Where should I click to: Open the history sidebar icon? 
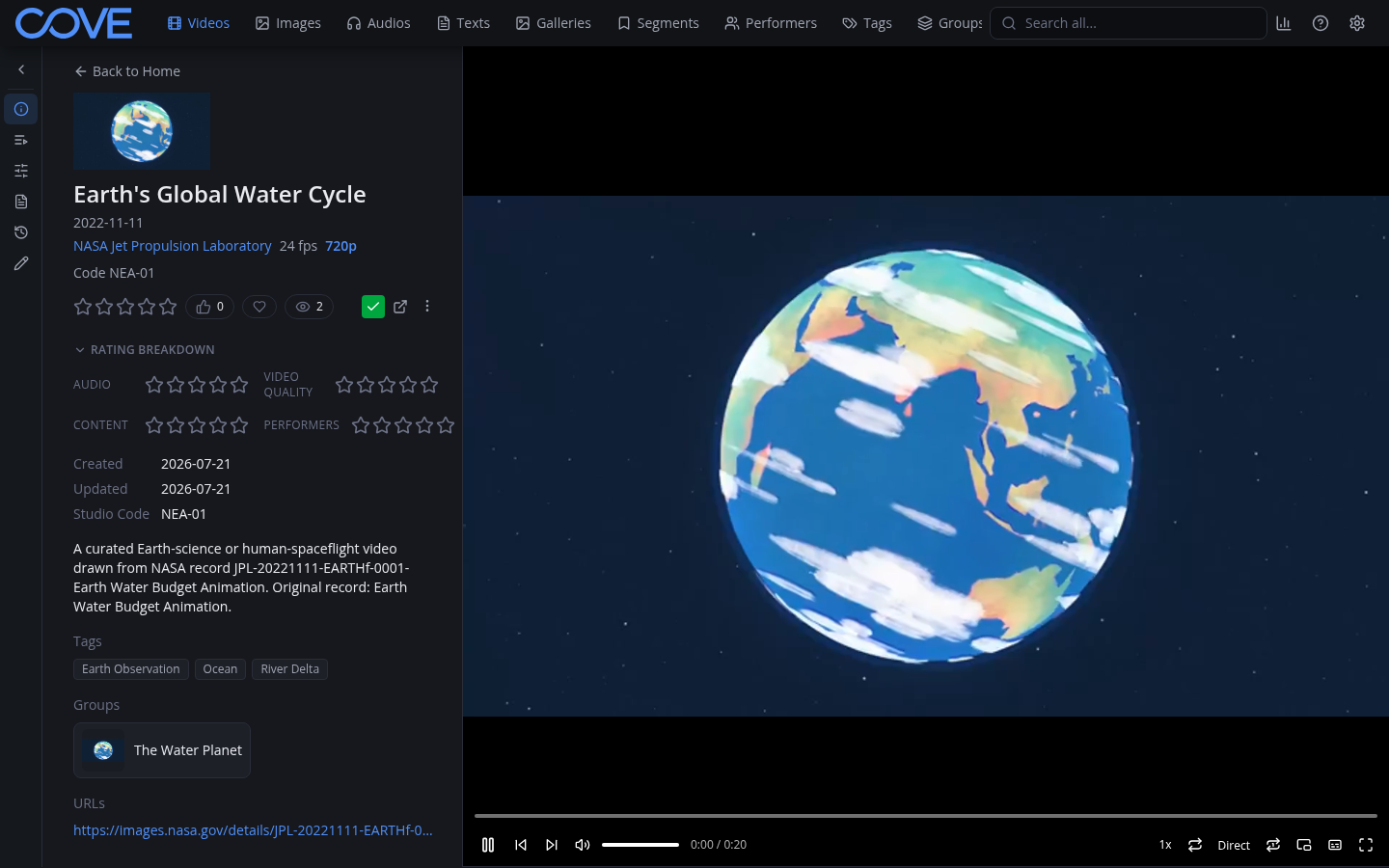coord(21,232)
